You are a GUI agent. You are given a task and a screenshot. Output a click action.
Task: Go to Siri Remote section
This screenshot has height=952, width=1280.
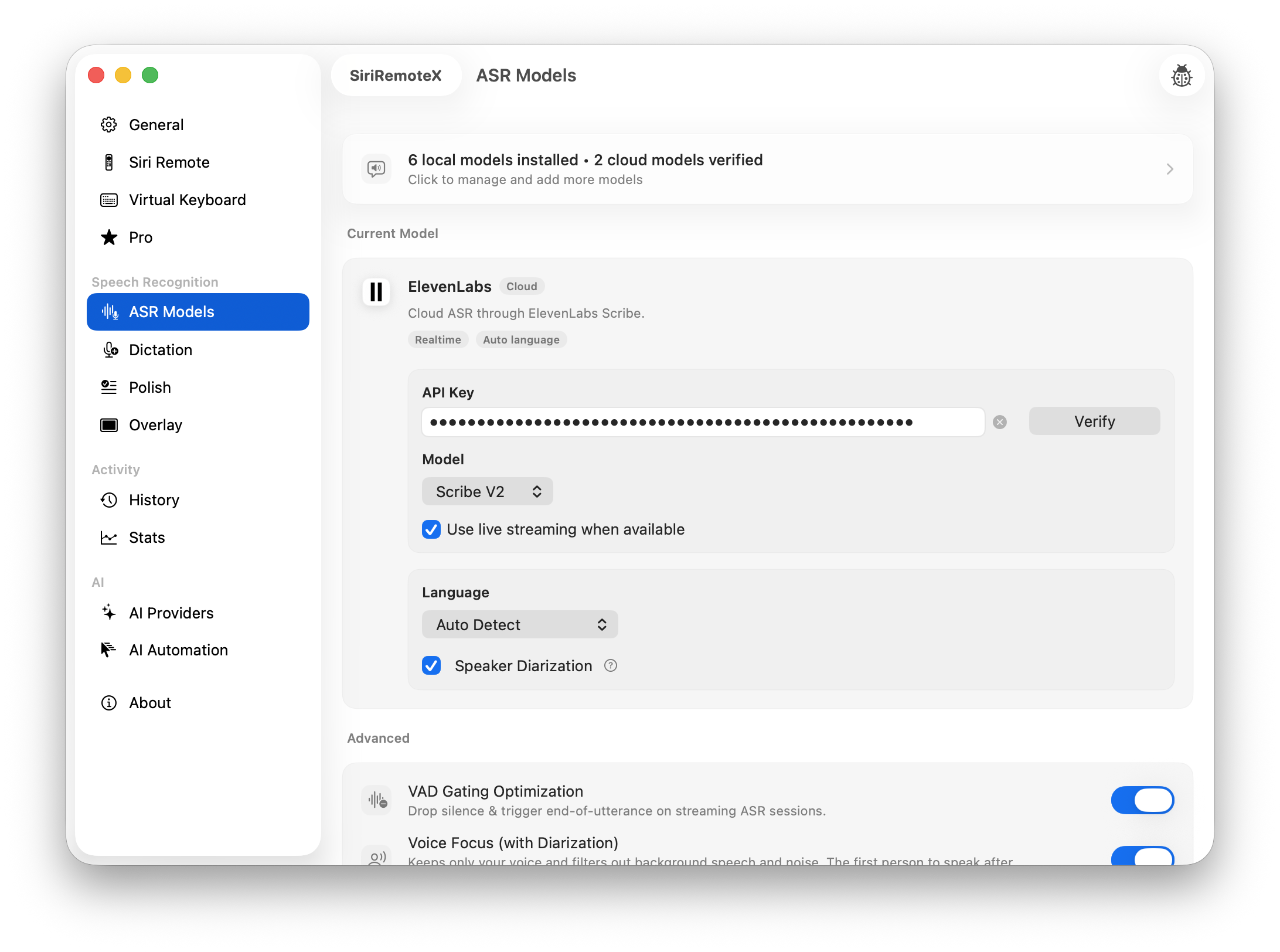point(198,162)
